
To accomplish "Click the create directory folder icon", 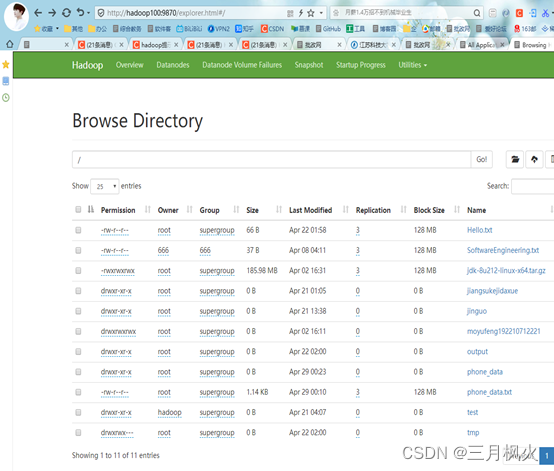I will click(515, 159).
